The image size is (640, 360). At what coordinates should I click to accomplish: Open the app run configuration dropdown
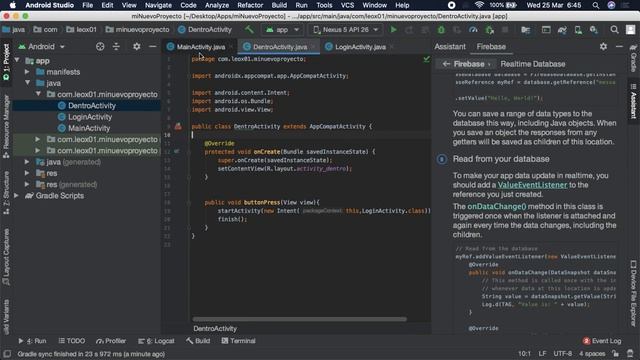click(x=283, y=30)
